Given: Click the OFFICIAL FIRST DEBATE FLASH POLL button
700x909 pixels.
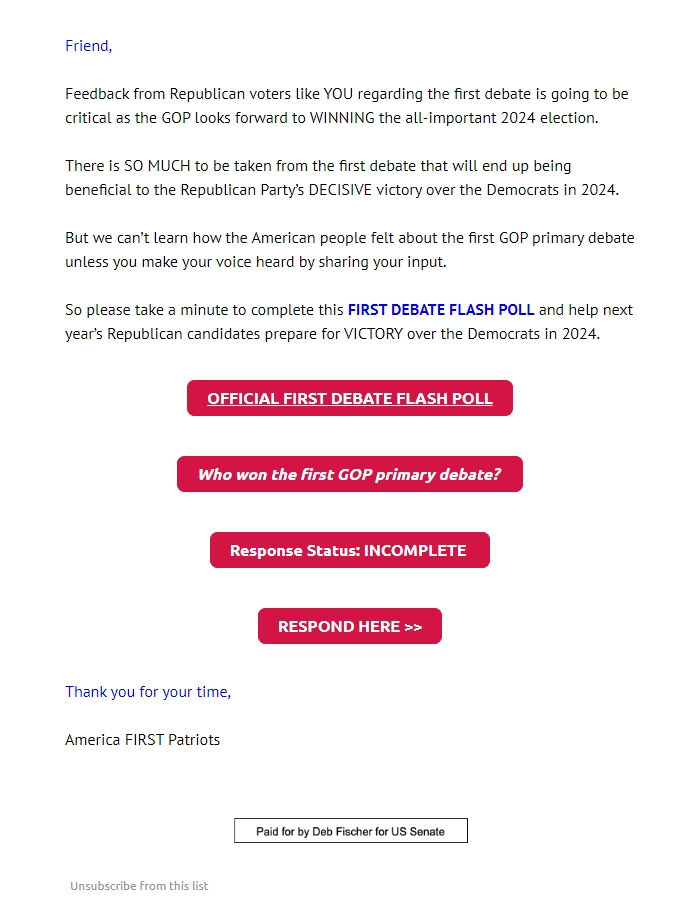Looking at the screenshot, I should [349, 398].
